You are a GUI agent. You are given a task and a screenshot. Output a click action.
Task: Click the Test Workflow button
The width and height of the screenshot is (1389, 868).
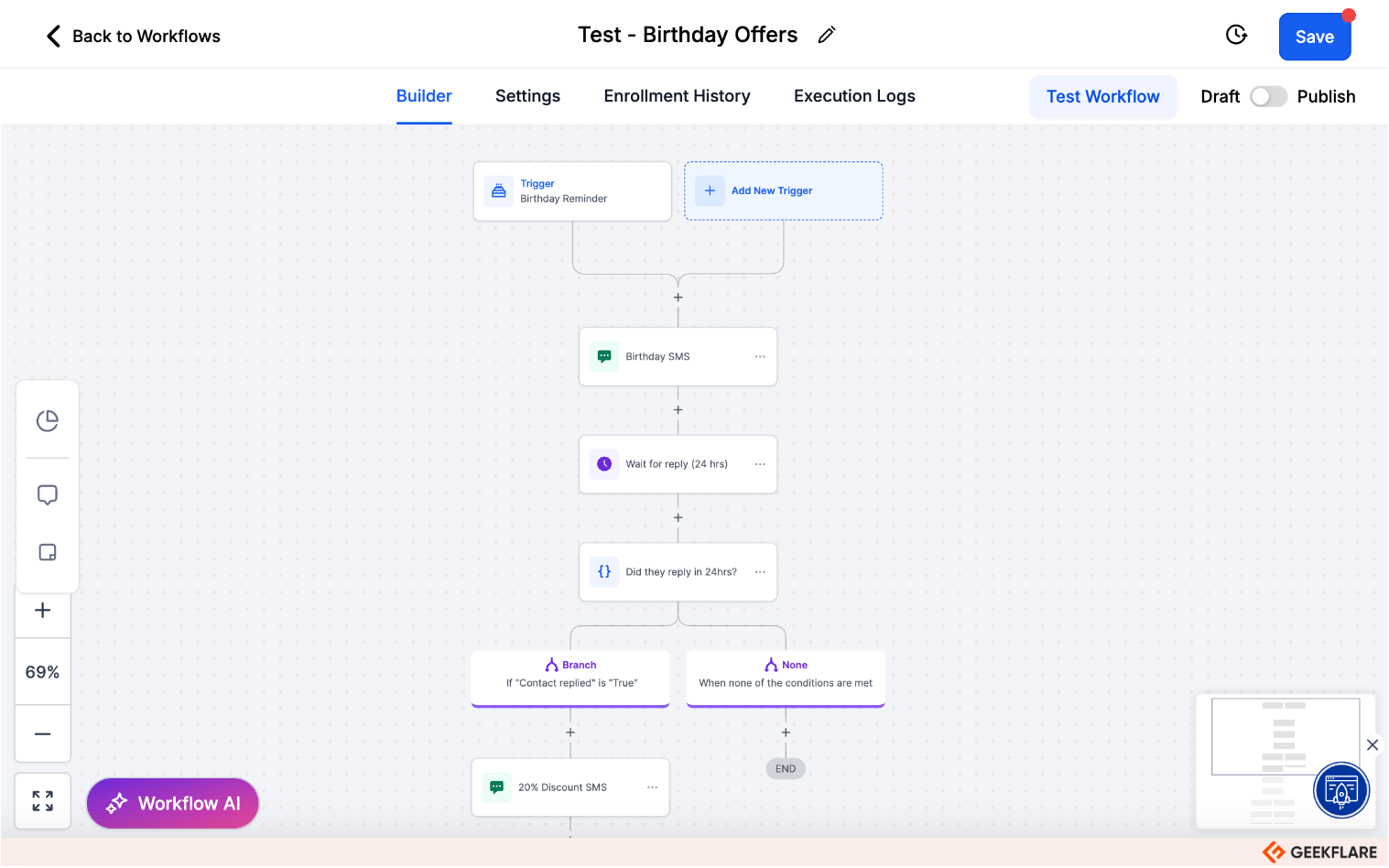[x=1102, y=96]
